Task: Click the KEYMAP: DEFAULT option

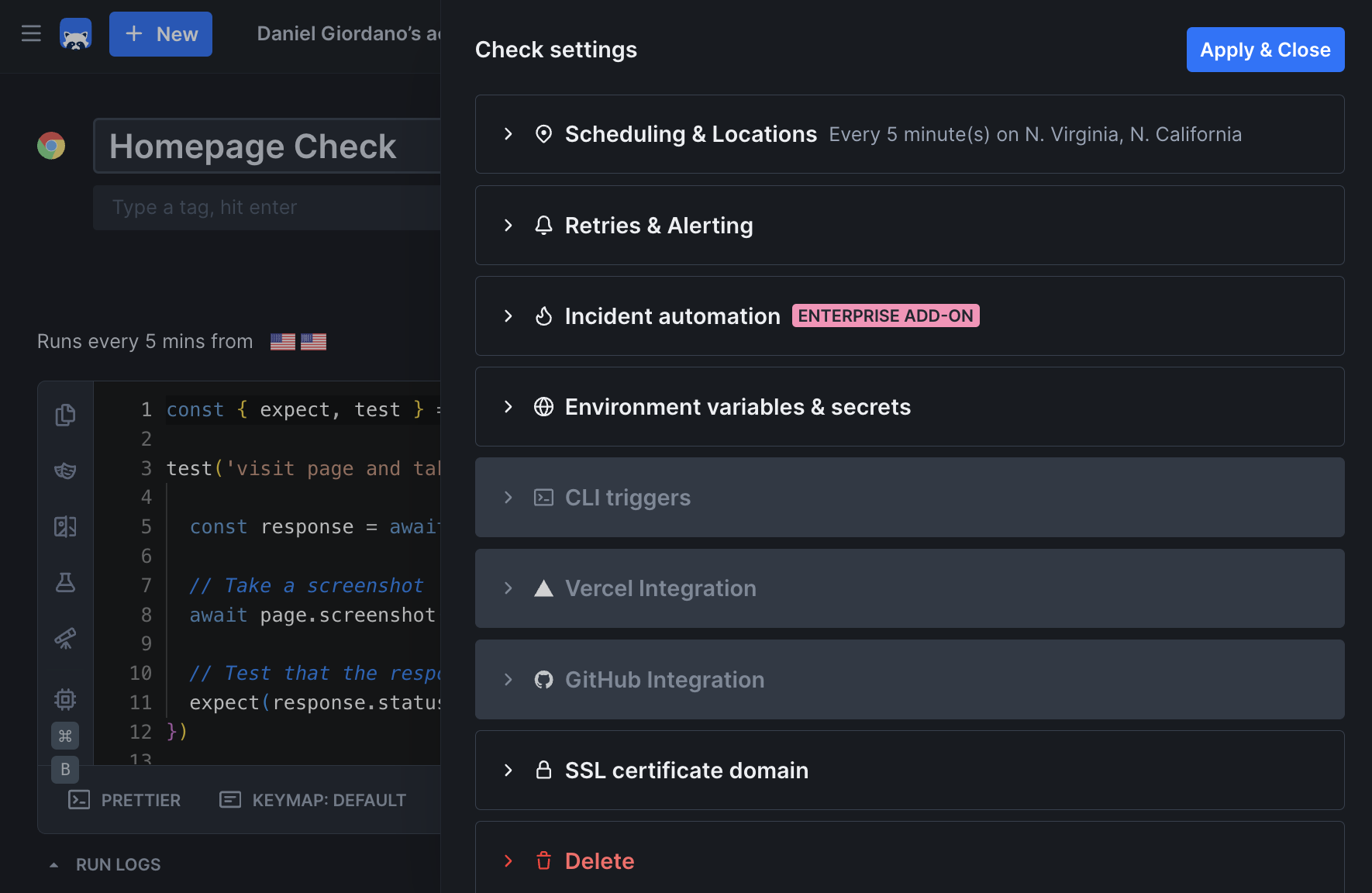Action: point(329,799)
